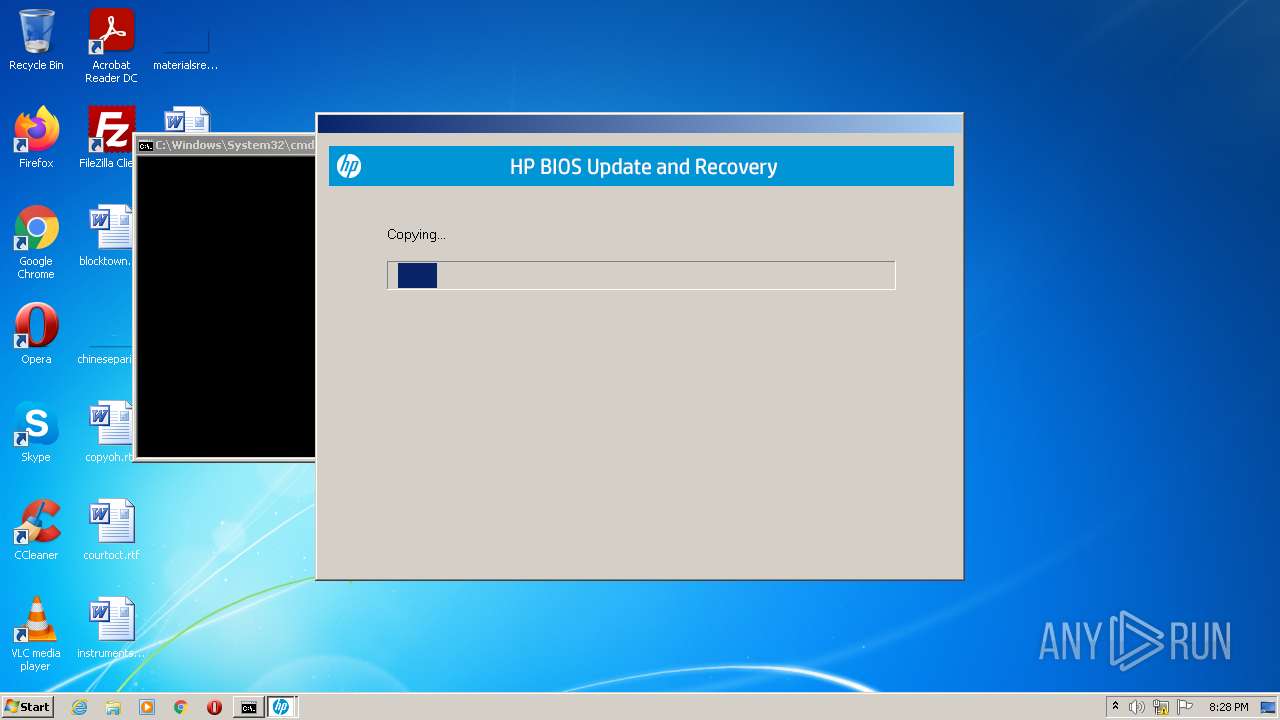Screen dimensions: 1280x720
Task: Open the volume speaker tray icon
Action: click(1137, 707)
